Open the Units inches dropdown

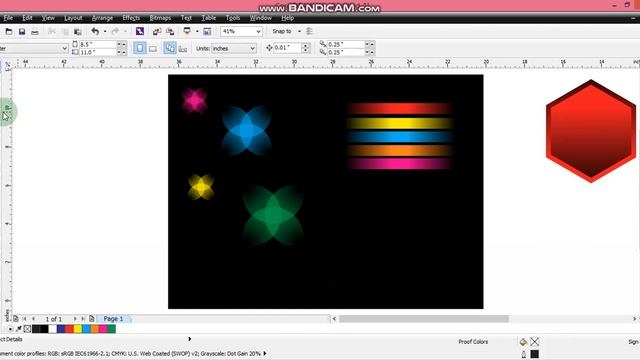[253, 49]
